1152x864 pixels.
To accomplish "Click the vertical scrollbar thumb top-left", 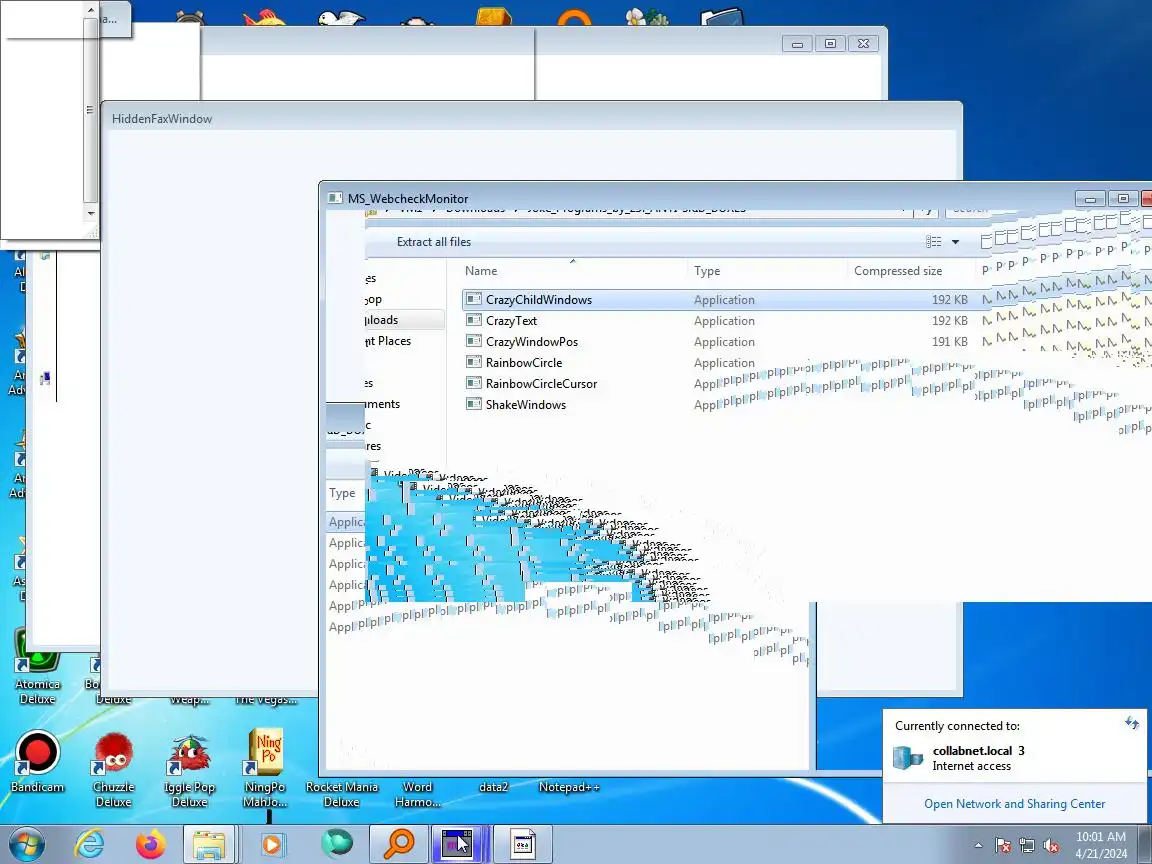I will [90, 110].
